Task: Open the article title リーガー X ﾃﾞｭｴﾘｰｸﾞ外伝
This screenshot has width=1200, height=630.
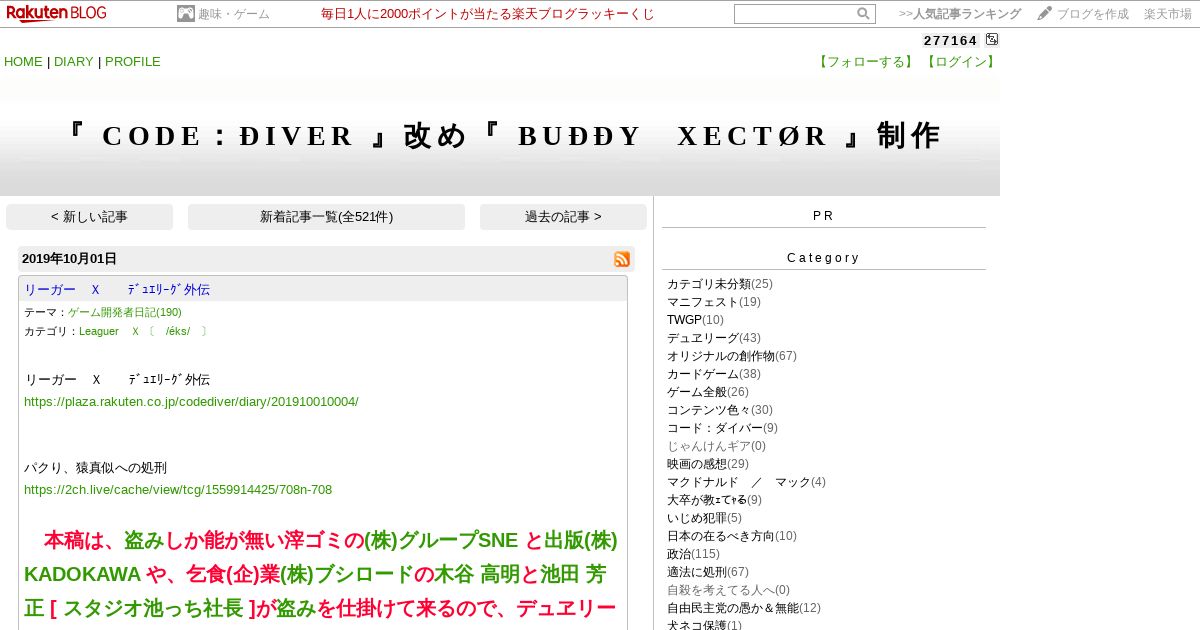Action: click(x=117, y=289)
